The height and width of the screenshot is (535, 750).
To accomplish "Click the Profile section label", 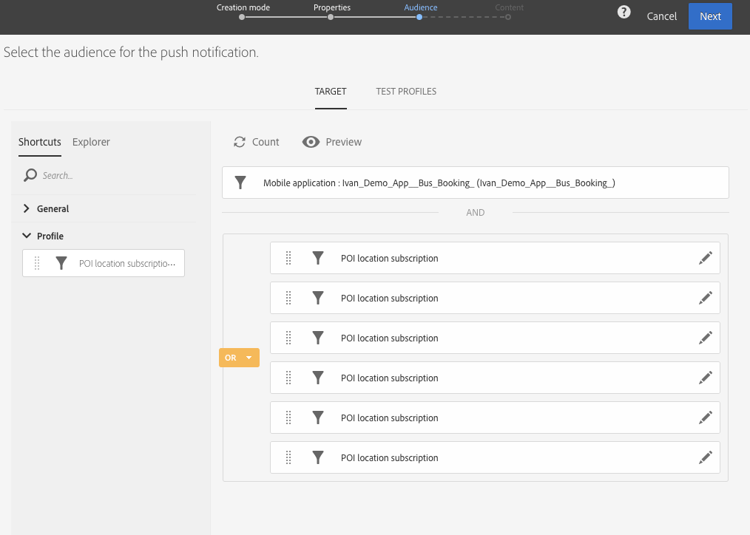I will (50, 236).
